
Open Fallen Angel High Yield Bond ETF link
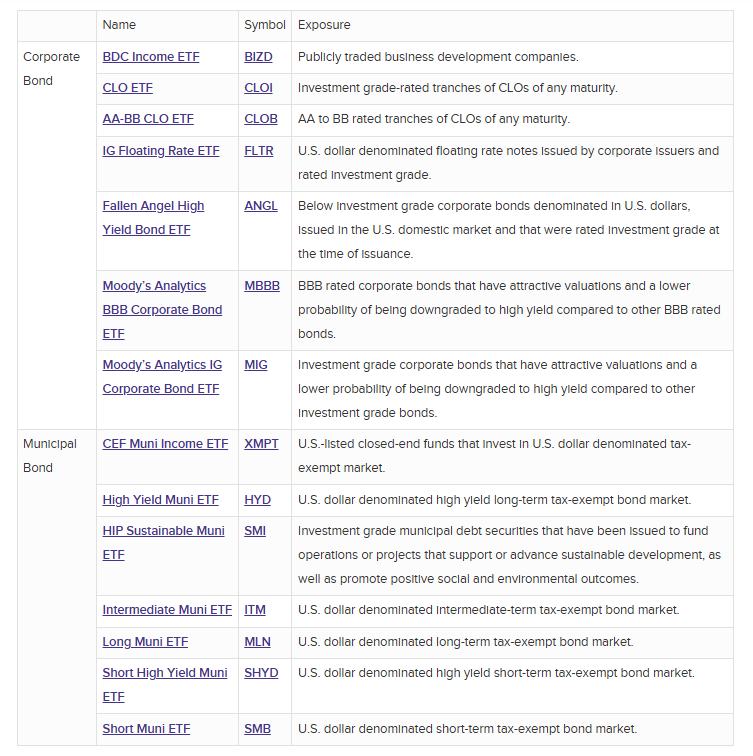point(153,218)
